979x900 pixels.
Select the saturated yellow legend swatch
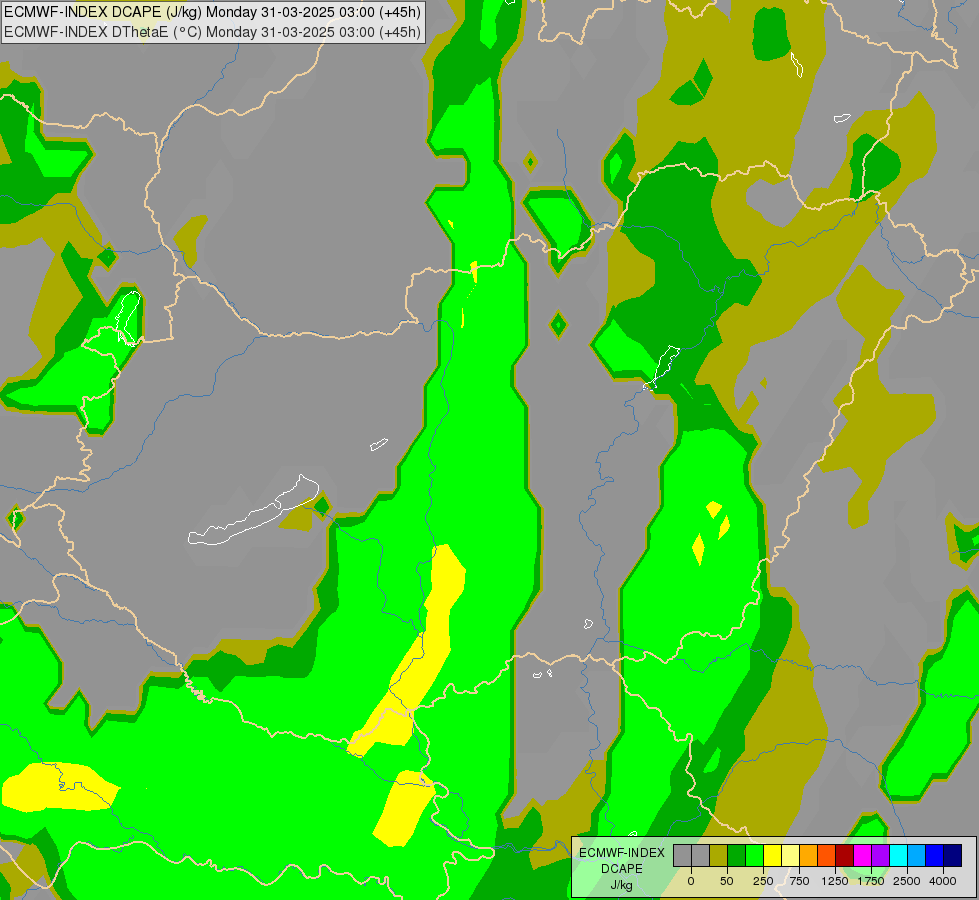772,855
